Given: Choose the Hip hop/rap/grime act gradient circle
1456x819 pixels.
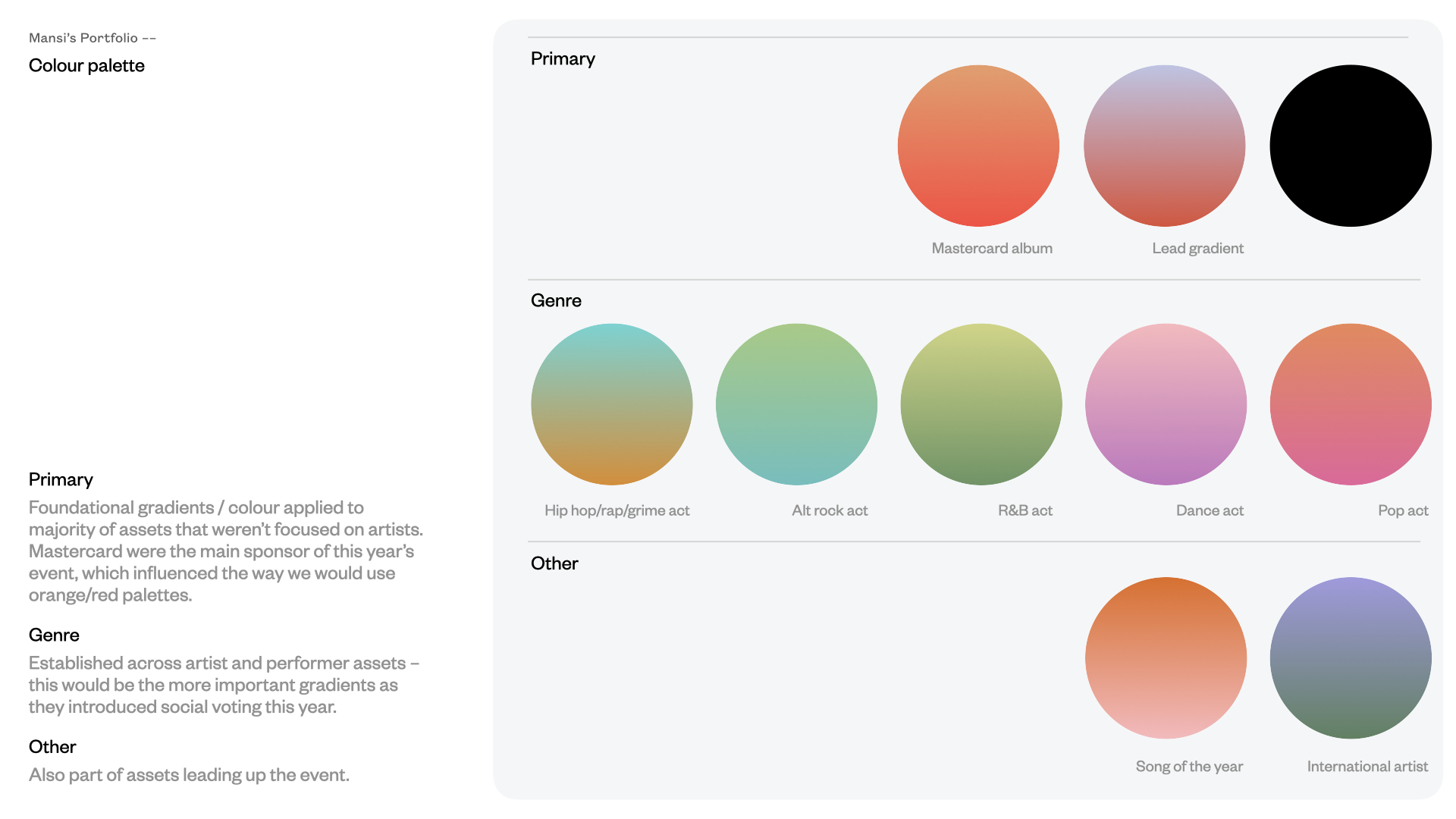Looking at the screenshot, I should 611,404.
